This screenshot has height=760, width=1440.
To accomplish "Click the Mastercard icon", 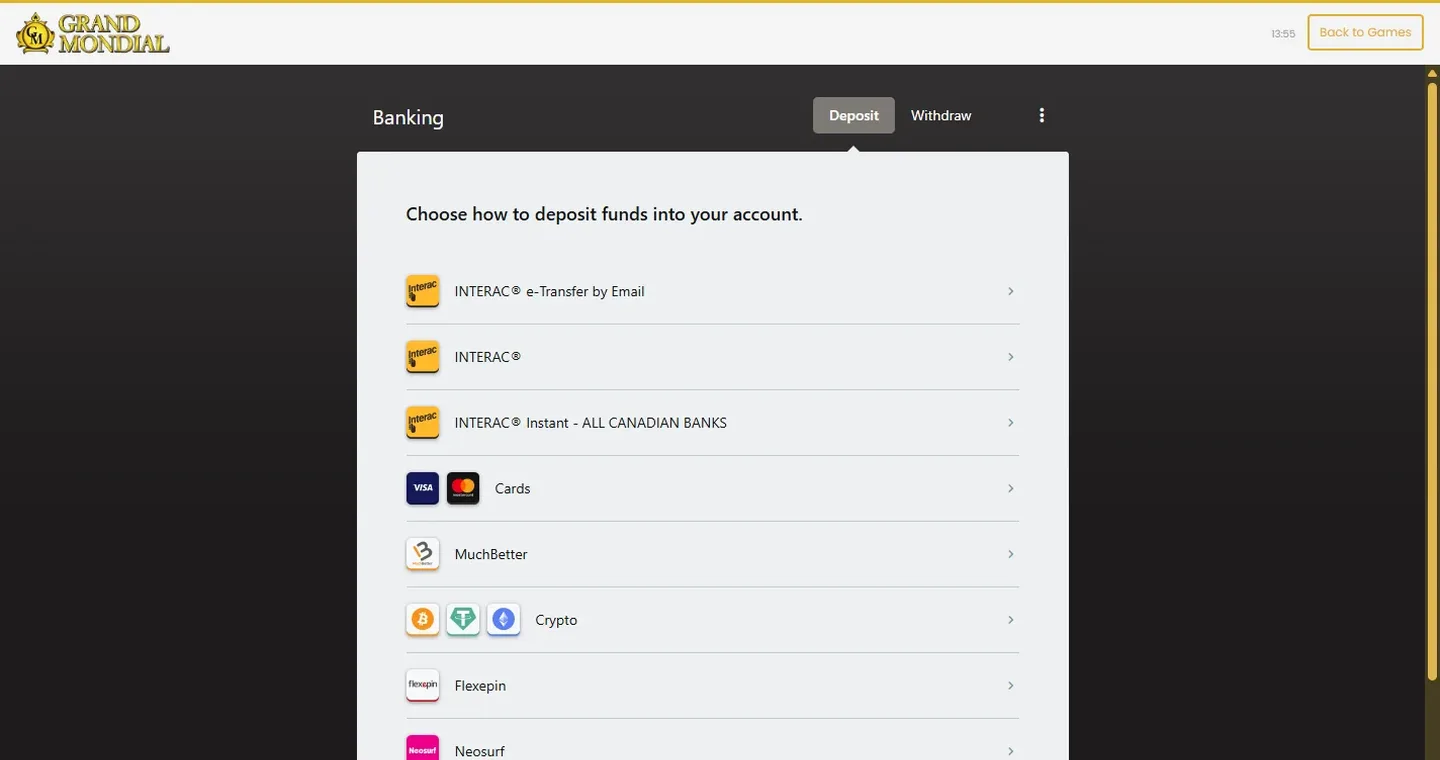I will point(463,488).
